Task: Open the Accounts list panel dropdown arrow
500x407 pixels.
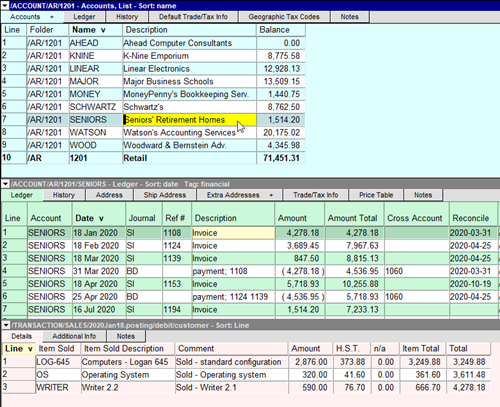Action: click(x=5, y=5)
